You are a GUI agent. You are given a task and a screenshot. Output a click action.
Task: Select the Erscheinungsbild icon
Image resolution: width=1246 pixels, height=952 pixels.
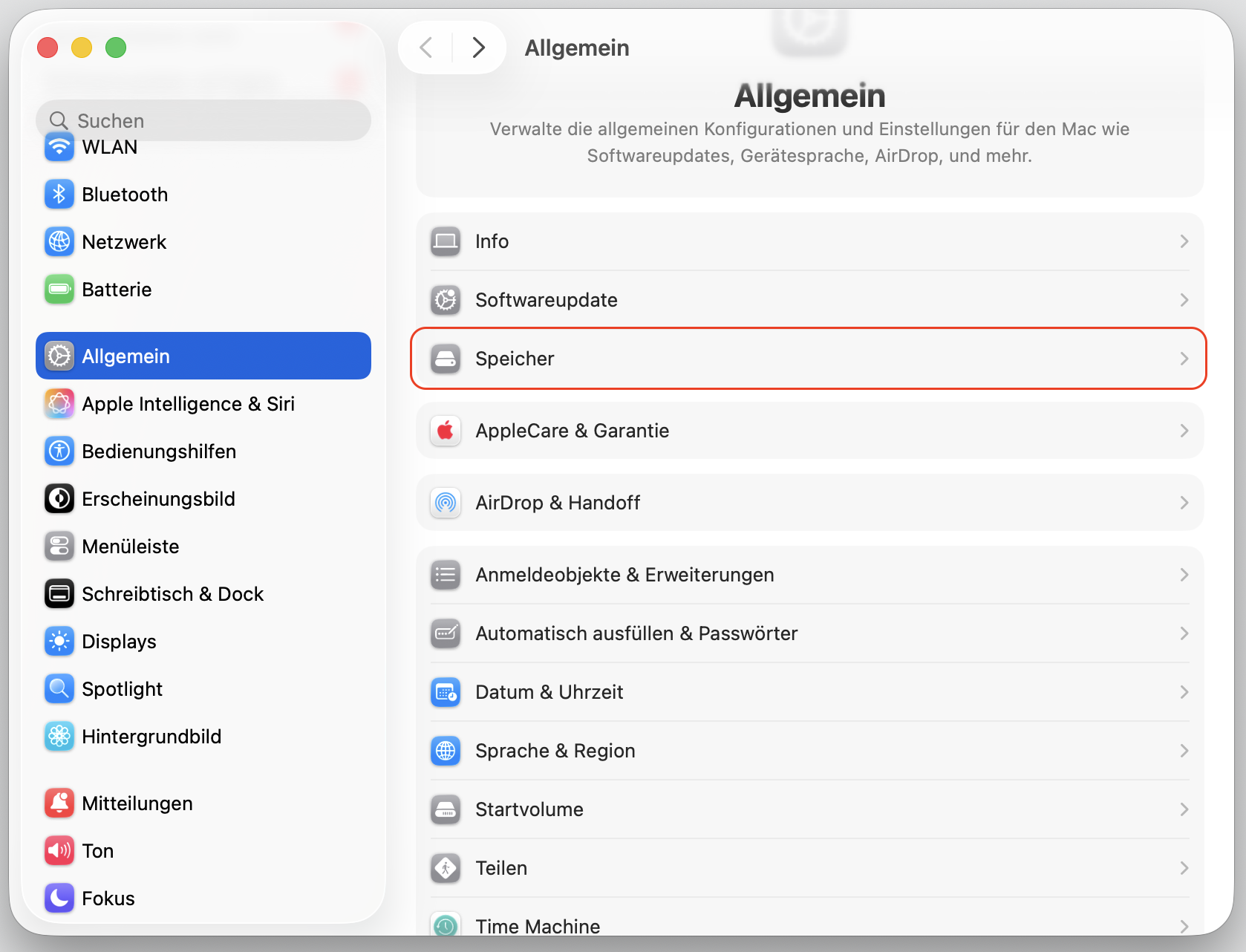(x=59, y=499)
